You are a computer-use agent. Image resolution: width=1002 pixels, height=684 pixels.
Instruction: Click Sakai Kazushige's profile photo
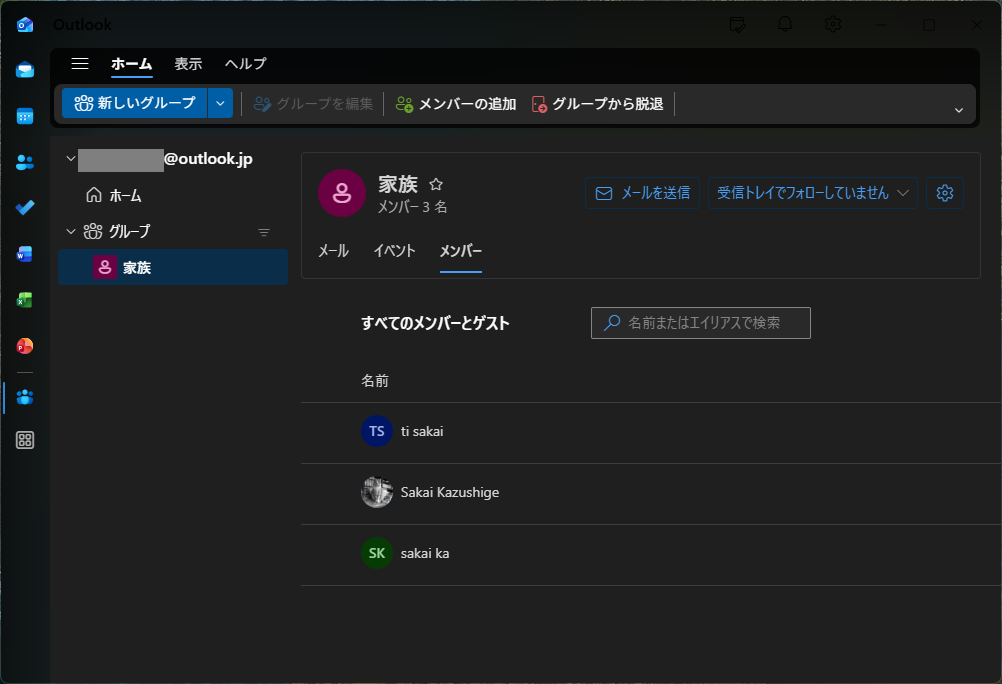[x=377, y=492]
